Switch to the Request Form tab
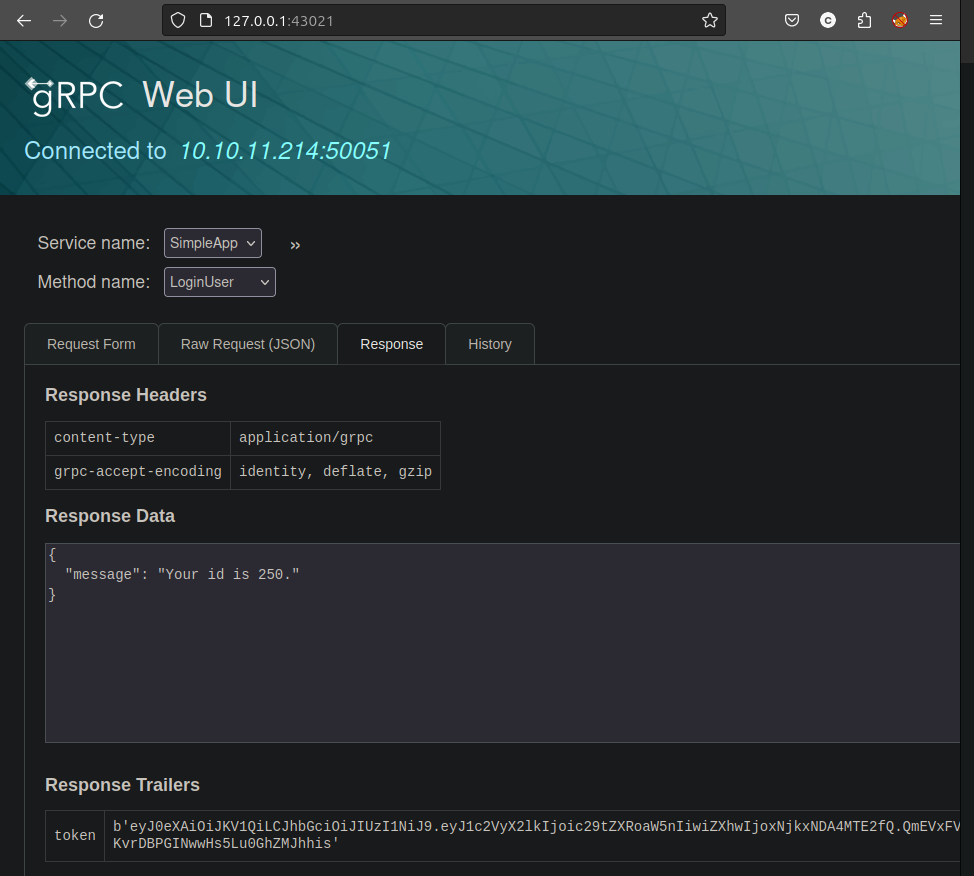Image resolution: width=974 pixels, height=876 pixels. tap(91, 344)
